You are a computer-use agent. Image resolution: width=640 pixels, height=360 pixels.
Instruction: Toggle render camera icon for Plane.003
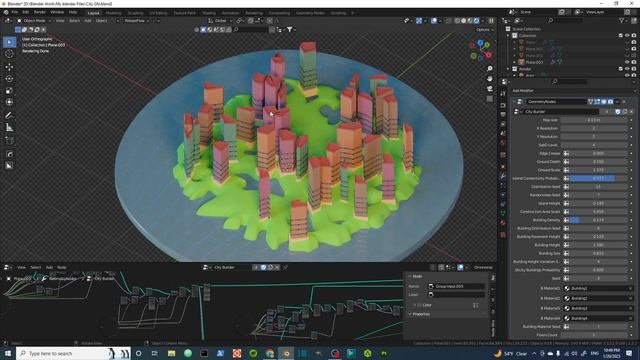tap(634, 62)
